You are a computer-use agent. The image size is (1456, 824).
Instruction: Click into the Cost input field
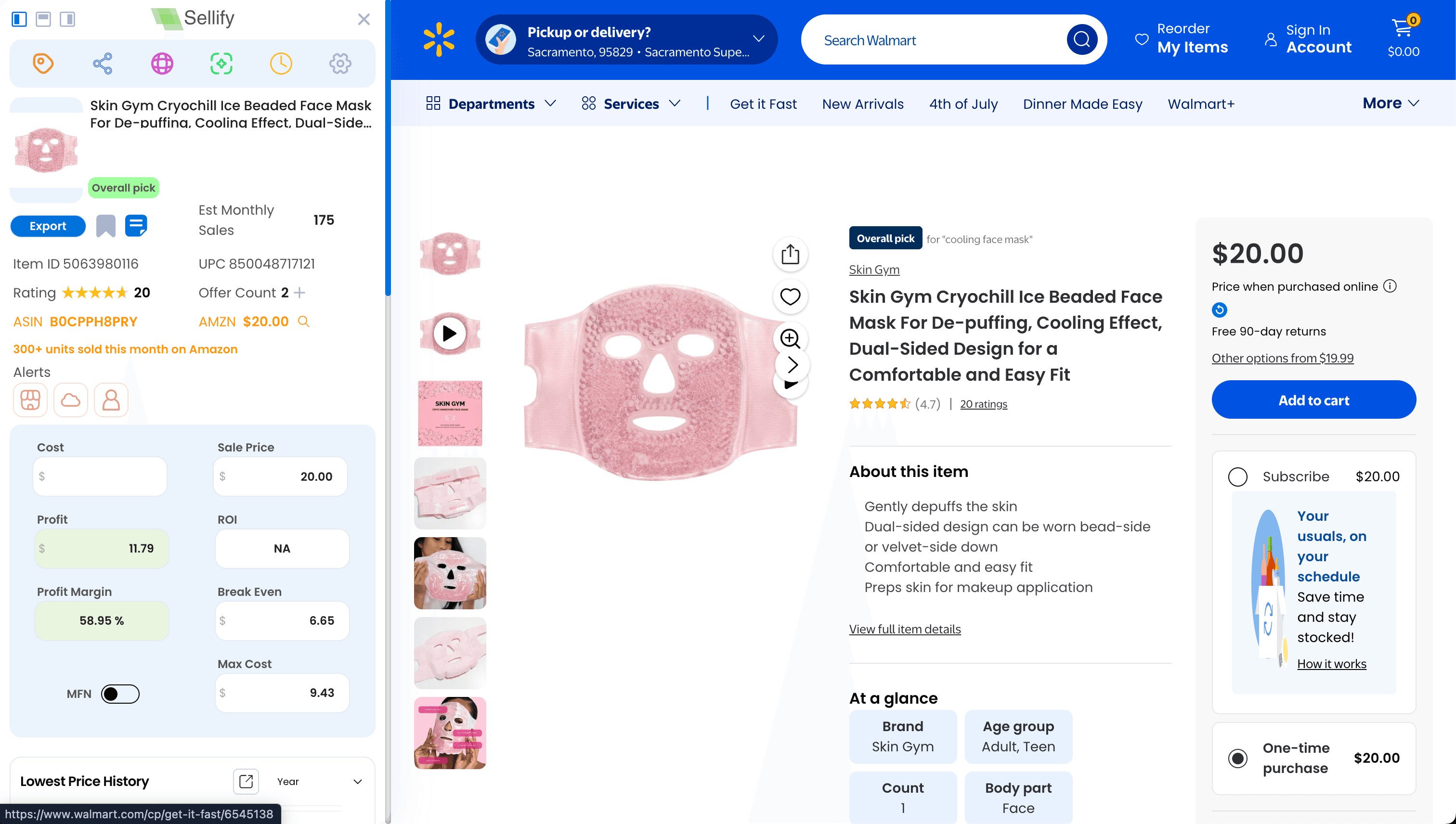coord(101,476)
